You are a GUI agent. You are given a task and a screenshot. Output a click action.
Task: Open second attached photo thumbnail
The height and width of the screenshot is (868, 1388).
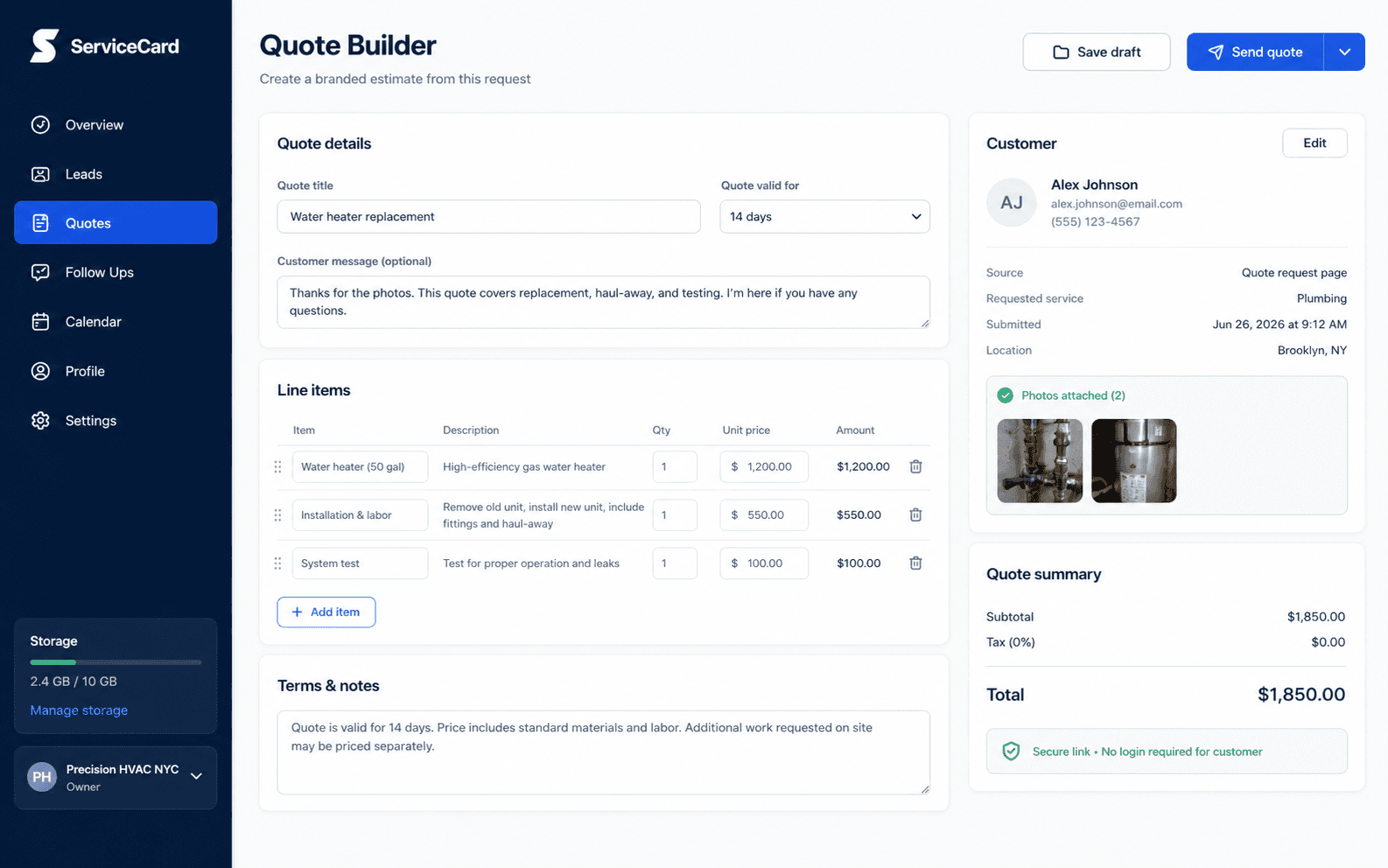1134,460
